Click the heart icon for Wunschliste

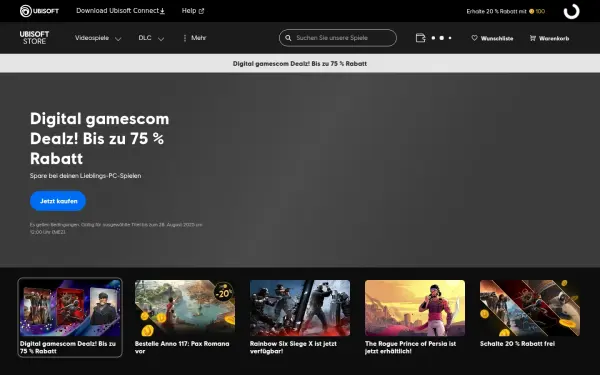point(474,38)
